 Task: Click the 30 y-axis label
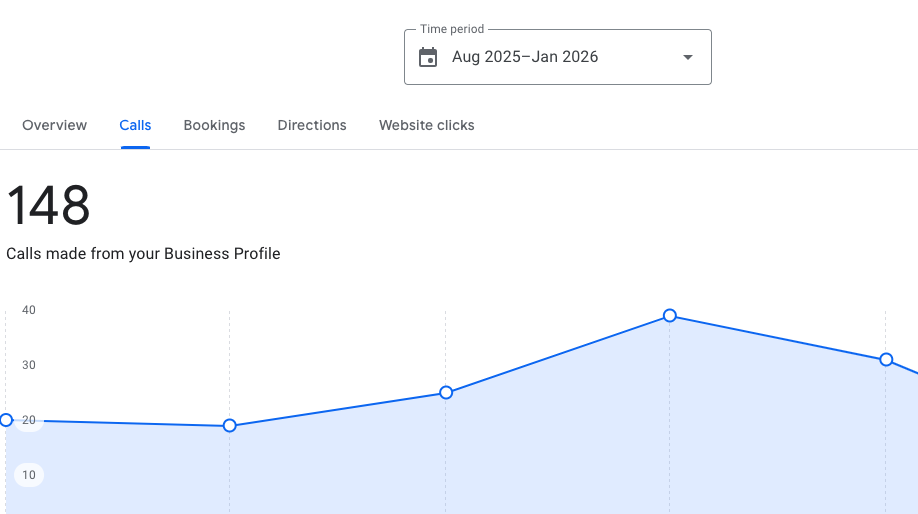click(x=29, y=365)
